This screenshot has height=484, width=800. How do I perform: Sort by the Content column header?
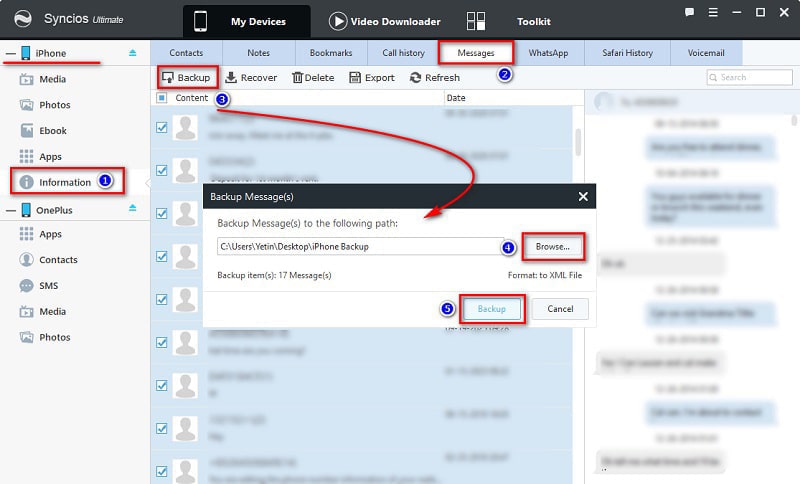(191, 97)
